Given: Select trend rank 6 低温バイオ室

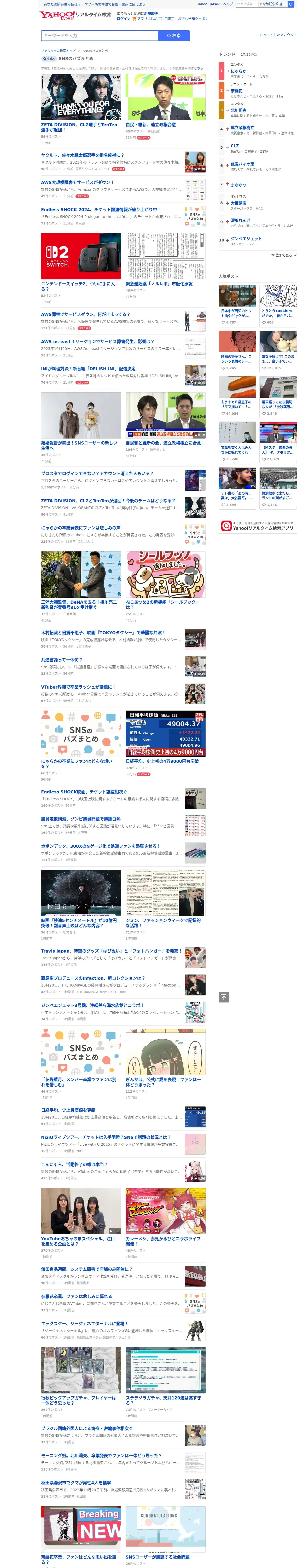Looking at the screenshot, I should pyautogui.click(x=242, y=164).
